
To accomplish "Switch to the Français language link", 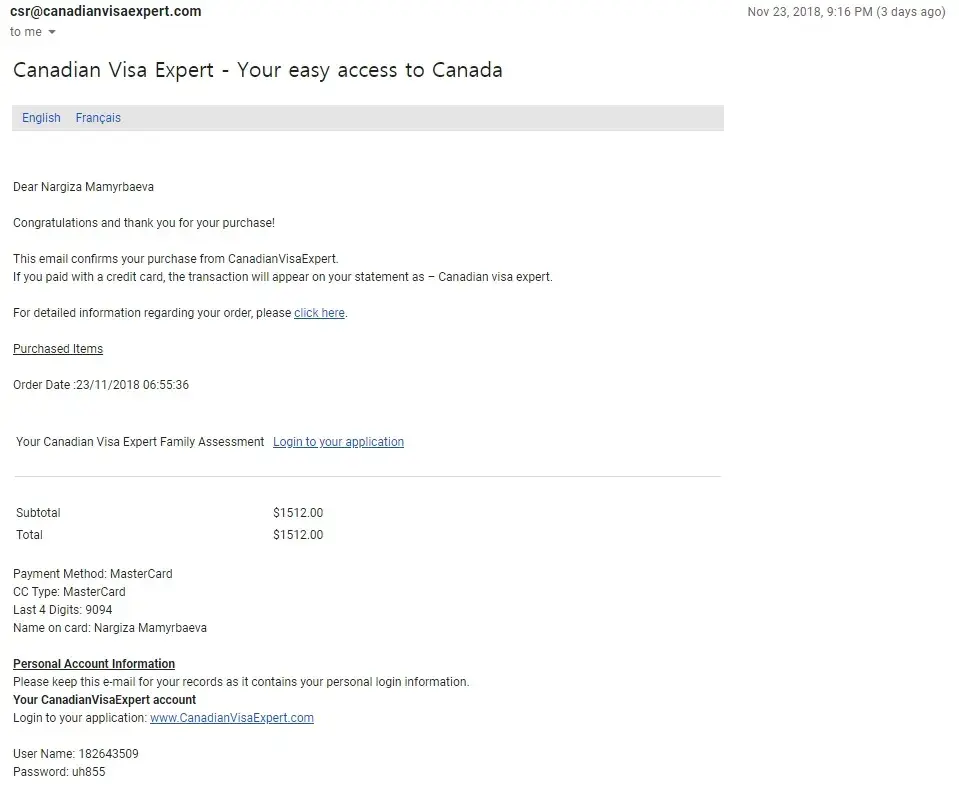I will [98, 118].
